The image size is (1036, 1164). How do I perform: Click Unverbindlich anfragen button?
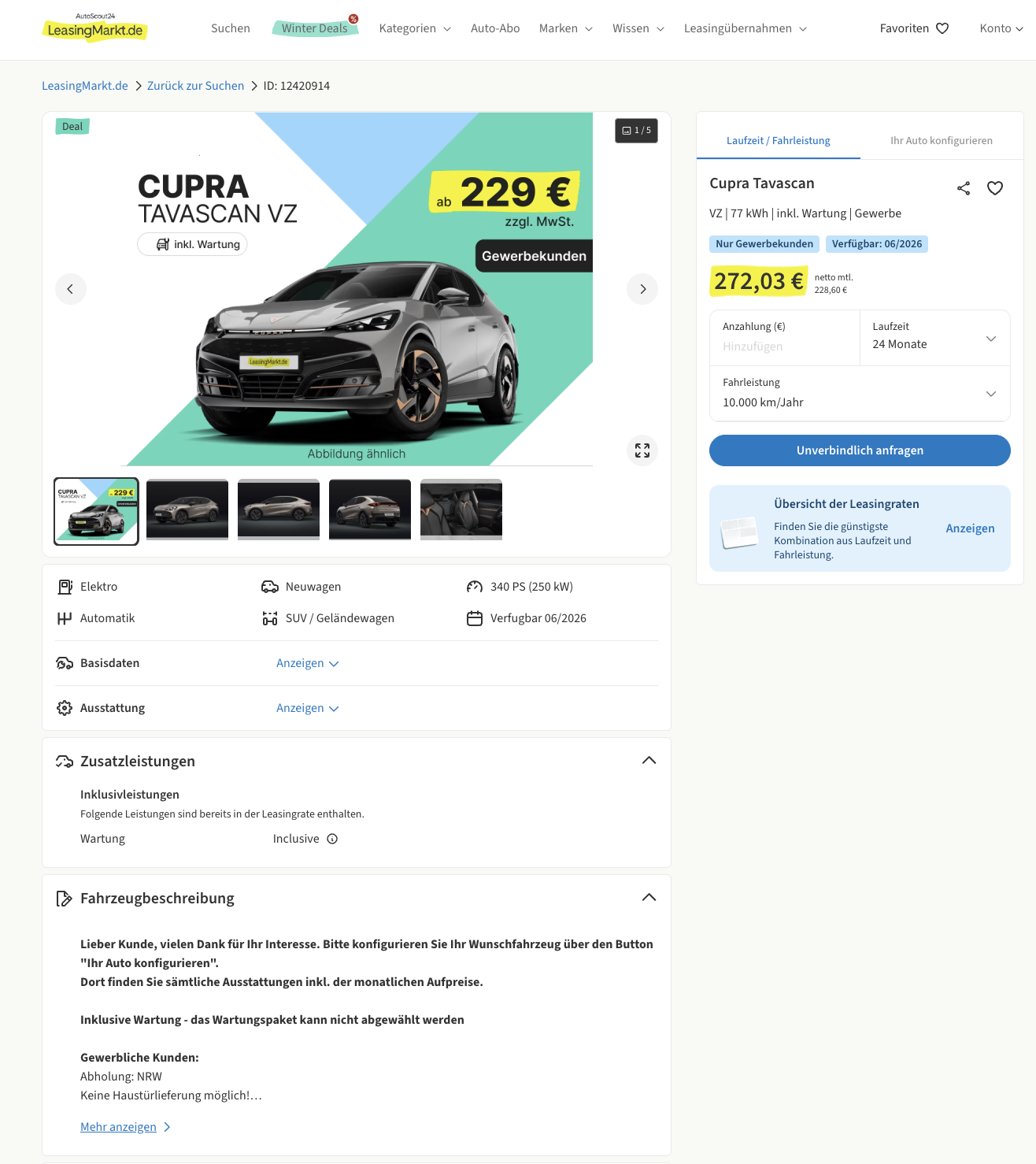coord(860,450)
